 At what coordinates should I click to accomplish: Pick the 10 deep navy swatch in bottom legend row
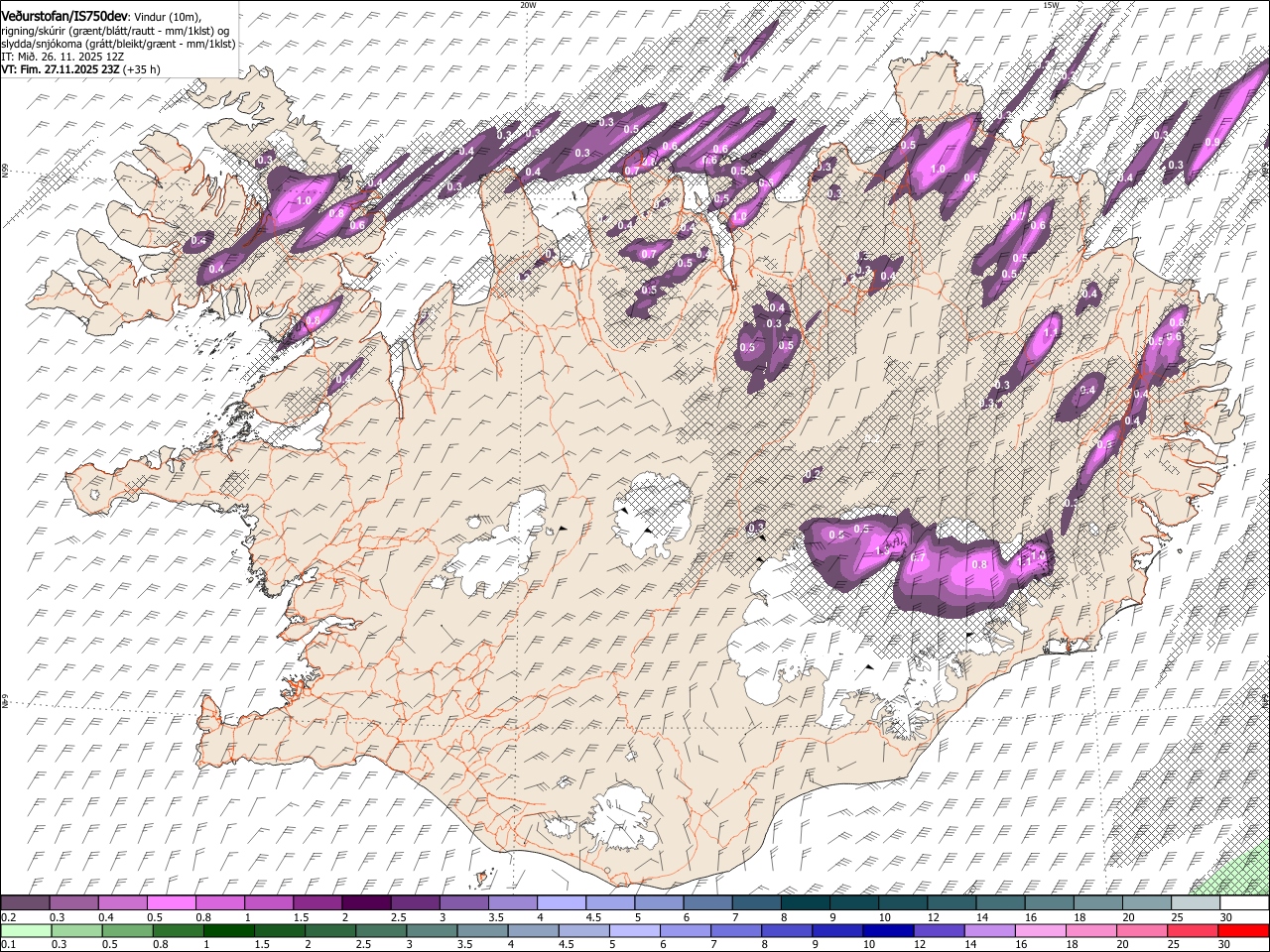click(x=888, y=930)
